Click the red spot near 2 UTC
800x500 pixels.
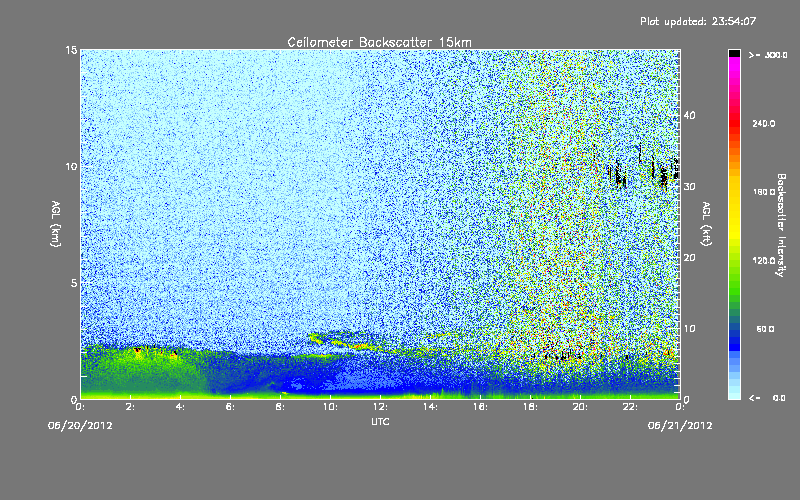pyautogui.click(x=137, y=350)
